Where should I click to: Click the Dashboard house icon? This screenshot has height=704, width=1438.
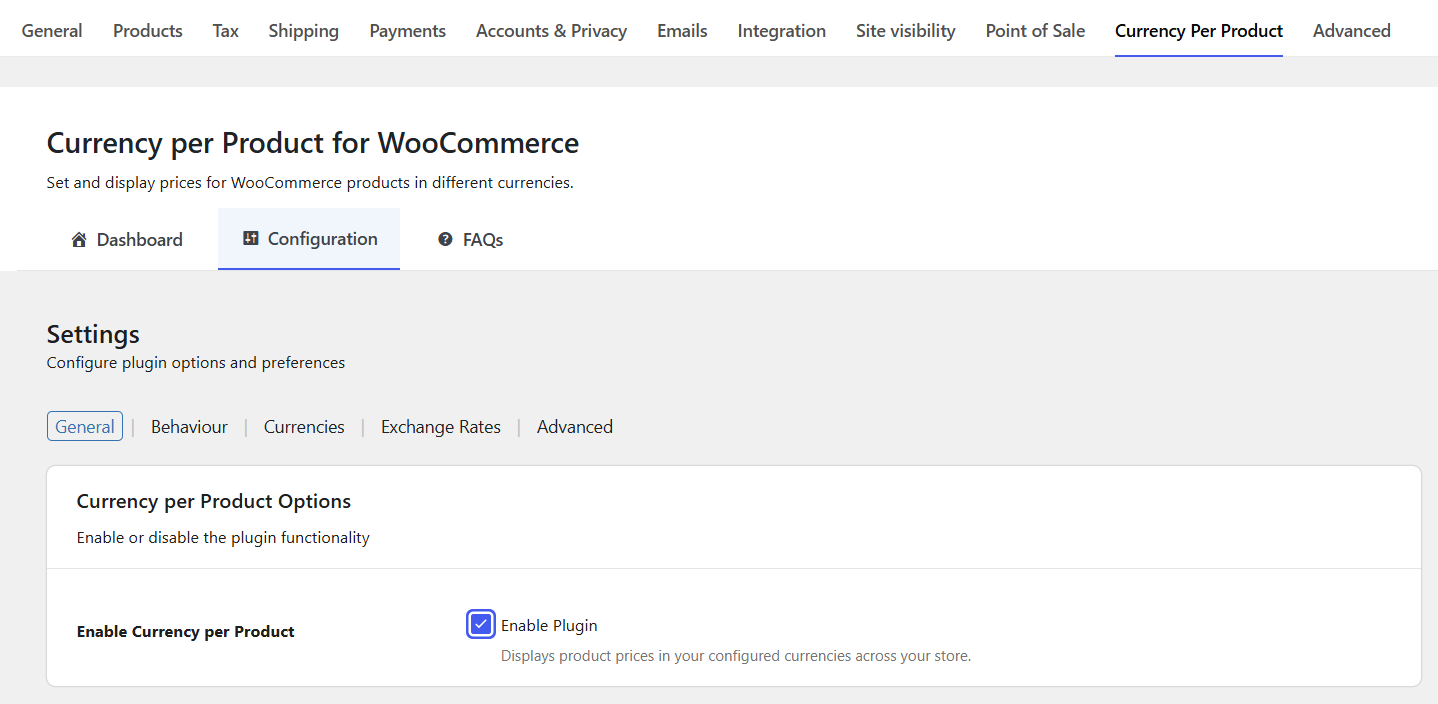point(79,240)
